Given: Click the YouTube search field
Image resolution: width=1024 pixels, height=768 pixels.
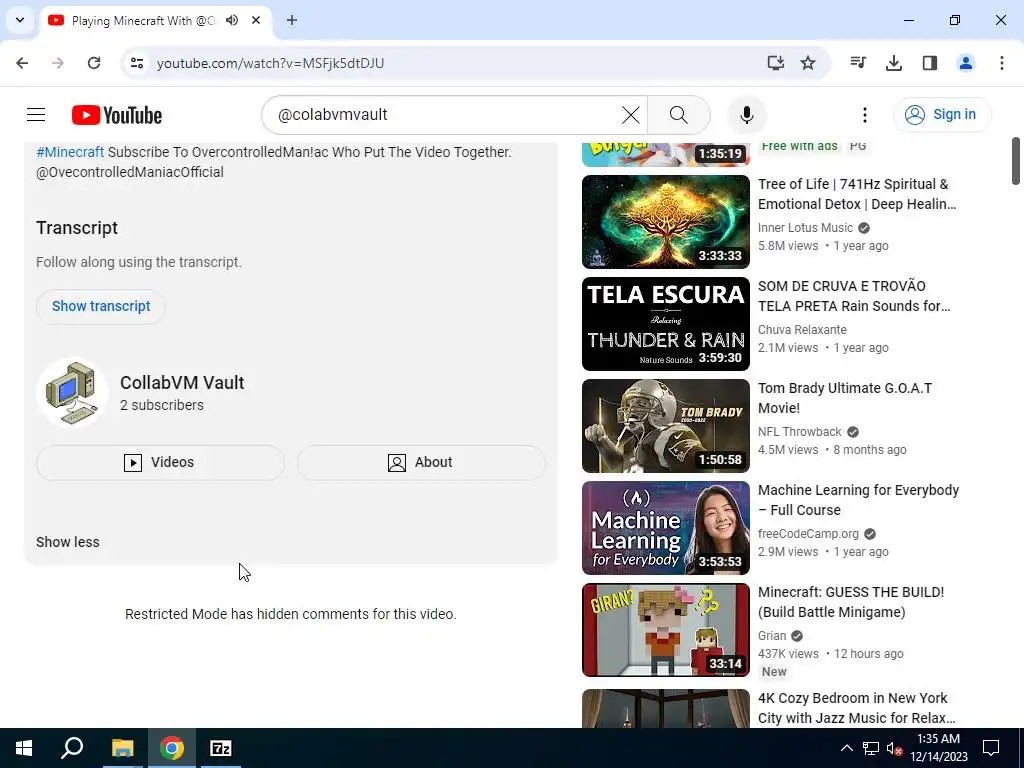Looking at the screenshot, I should [x=444, y=115].
